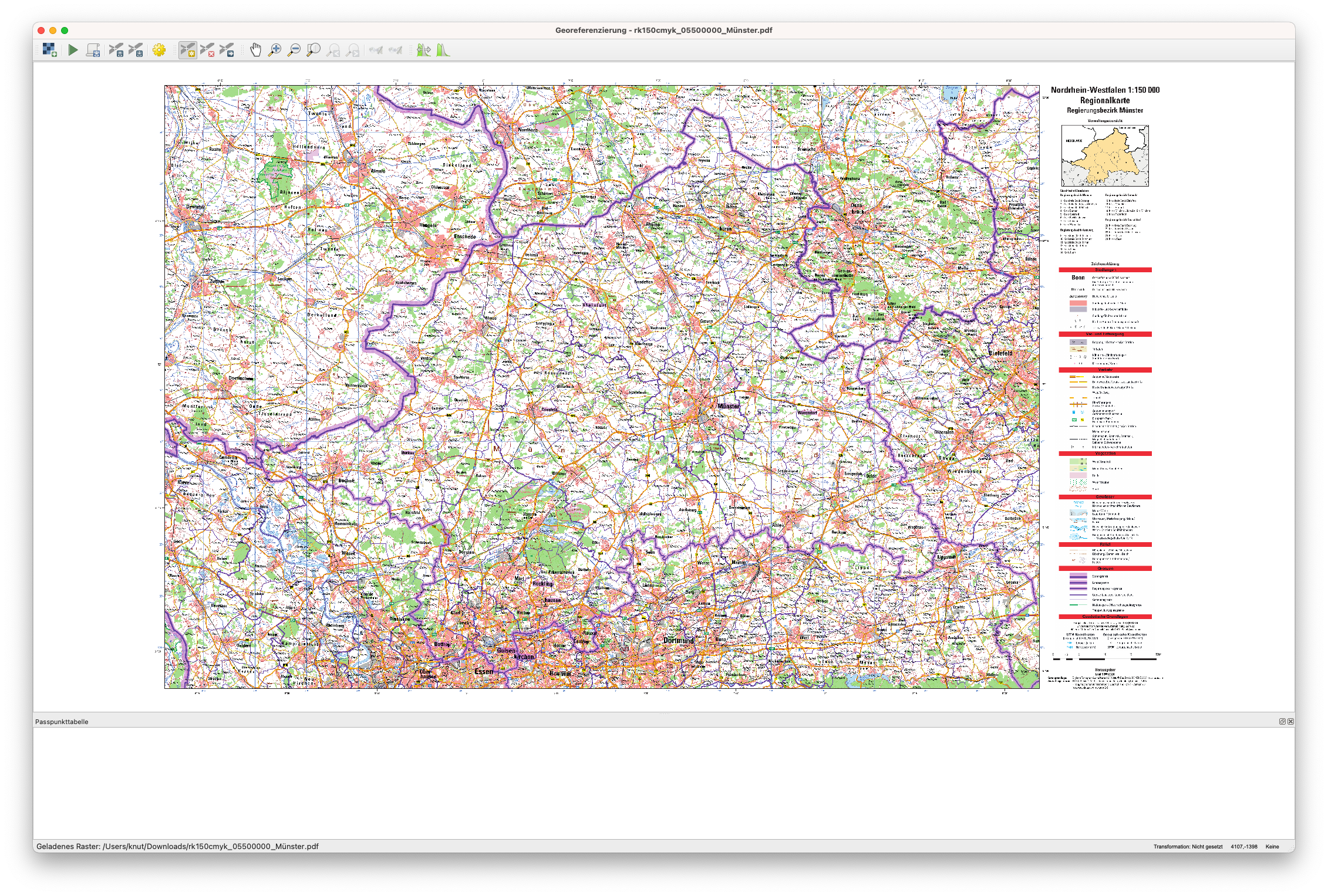Viewport: 1328px width, 896px height.
Task: Click the 'Geladenes Raster' path in the status bar
Action: point(177,846)
